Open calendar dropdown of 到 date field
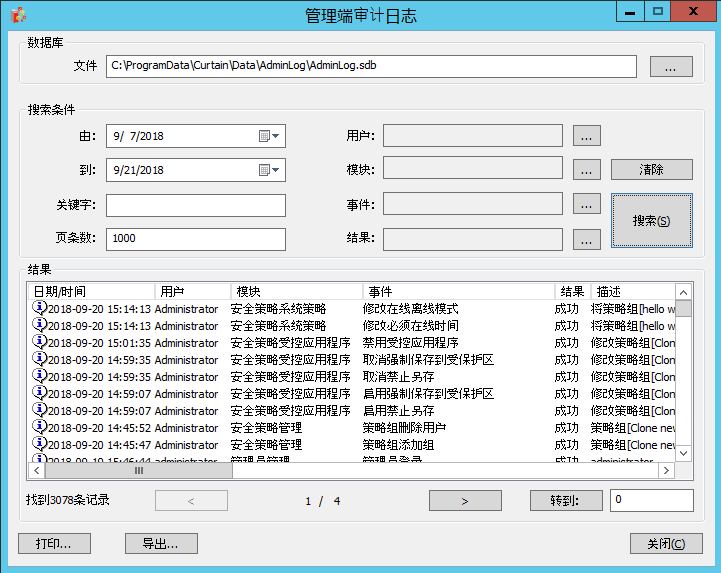This screenshot has width=721, height=573. [x=269, y=170]
